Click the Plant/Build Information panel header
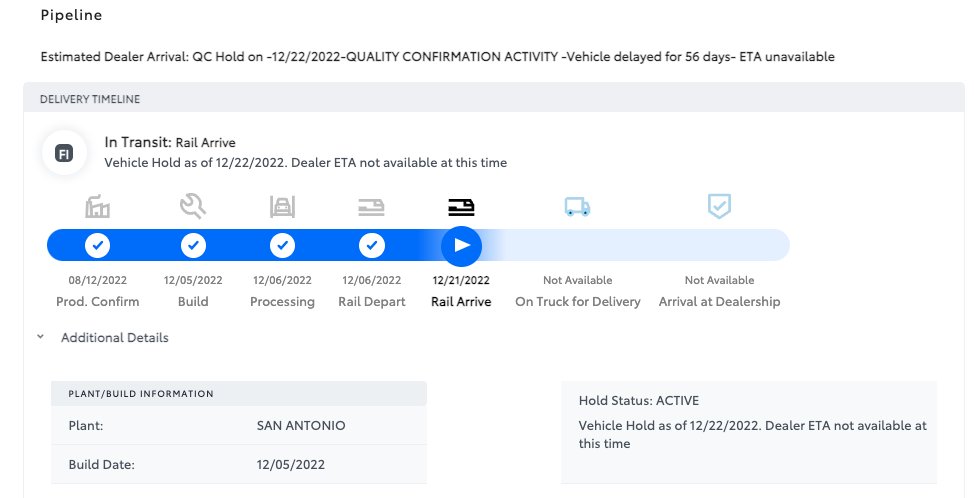This screenshot has height=498, width=974. point(239,394)
